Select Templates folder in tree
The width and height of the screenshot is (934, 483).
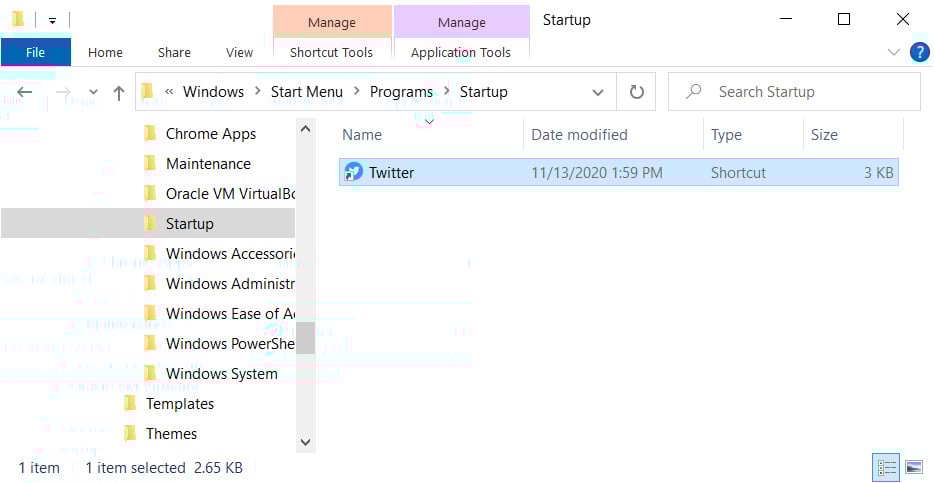[x=180, y=404]
